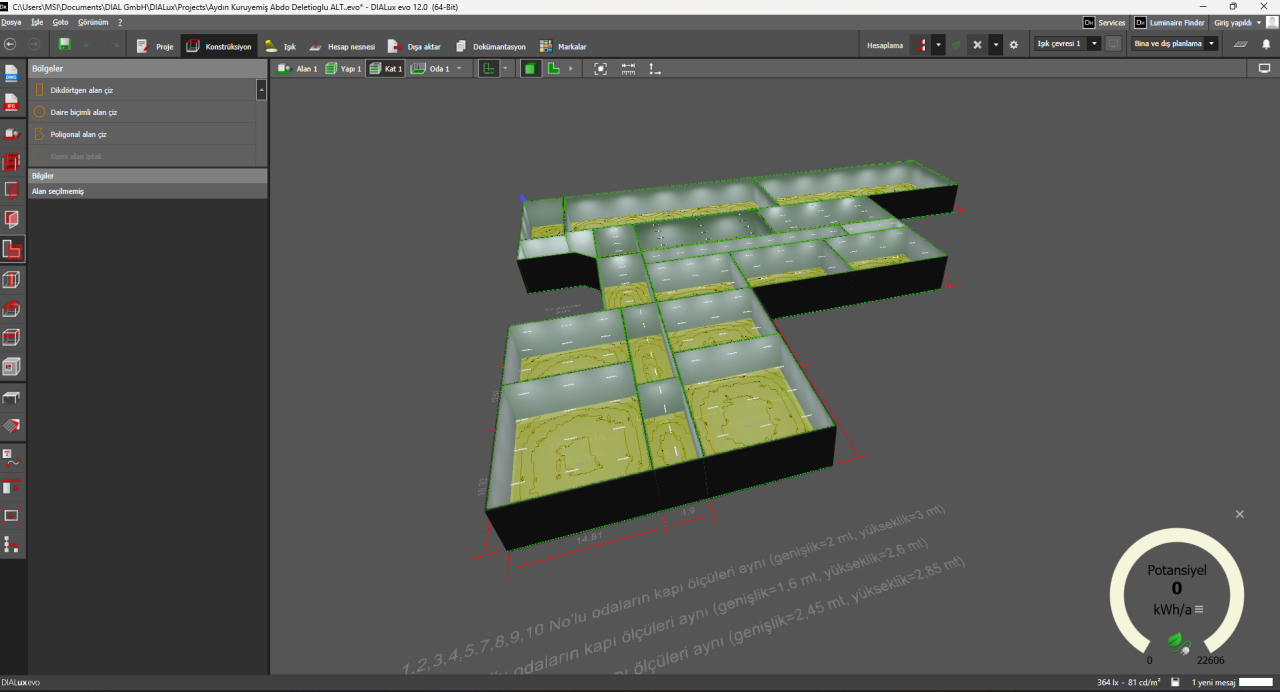The width and height of the screenshot is (1280, 692).
Task: Select Yapı 1 breadcrumb
Action: 342,69
